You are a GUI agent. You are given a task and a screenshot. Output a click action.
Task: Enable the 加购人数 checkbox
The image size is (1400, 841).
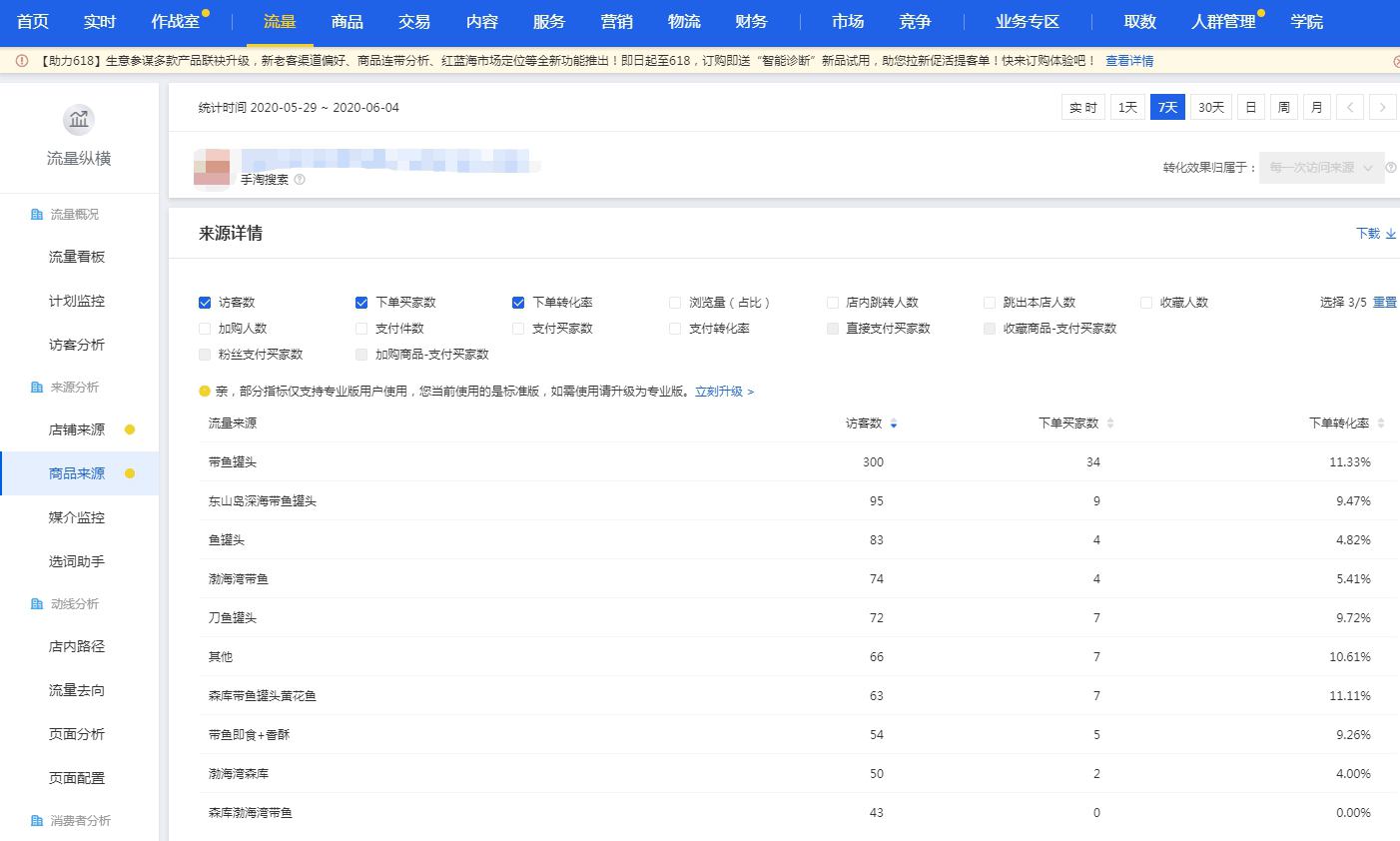pos(205,329)
